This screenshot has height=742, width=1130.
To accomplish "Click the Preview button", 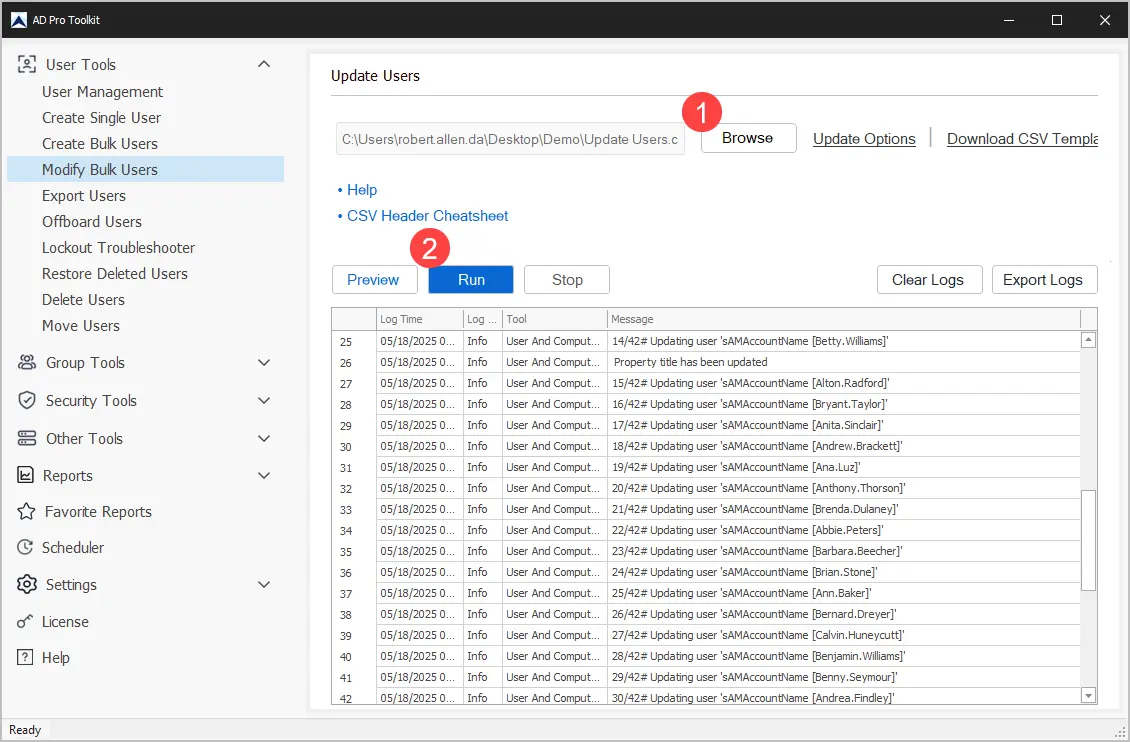I will (374, 280).
